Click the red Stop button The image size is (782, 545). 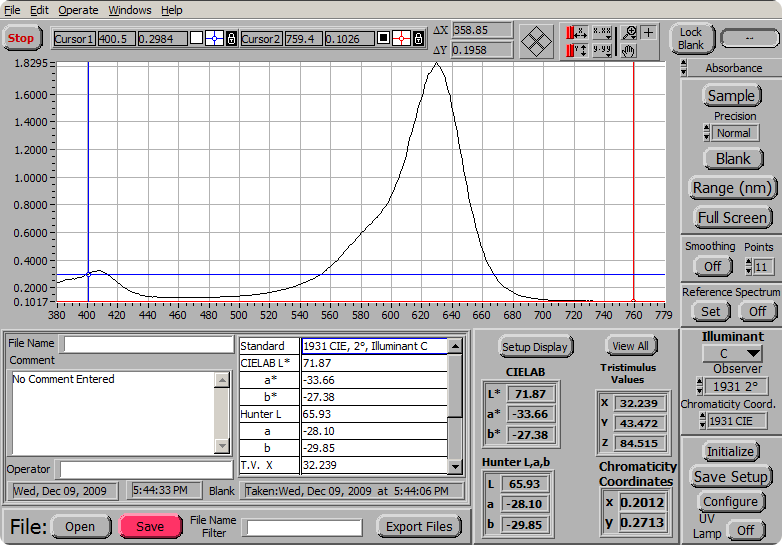pyautogui.click(x=20, y=39)
